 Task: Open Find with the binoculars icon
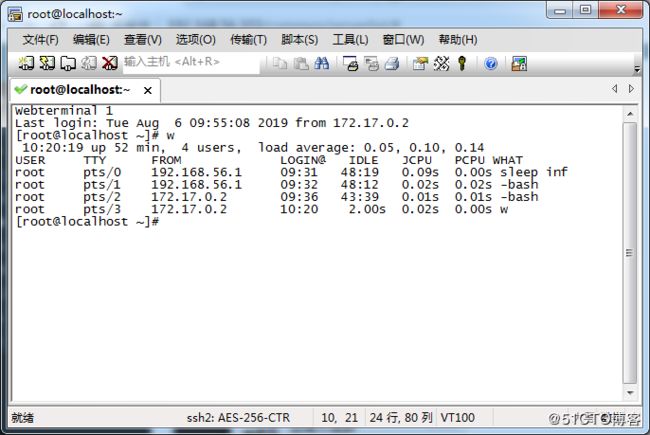[322, 63]
